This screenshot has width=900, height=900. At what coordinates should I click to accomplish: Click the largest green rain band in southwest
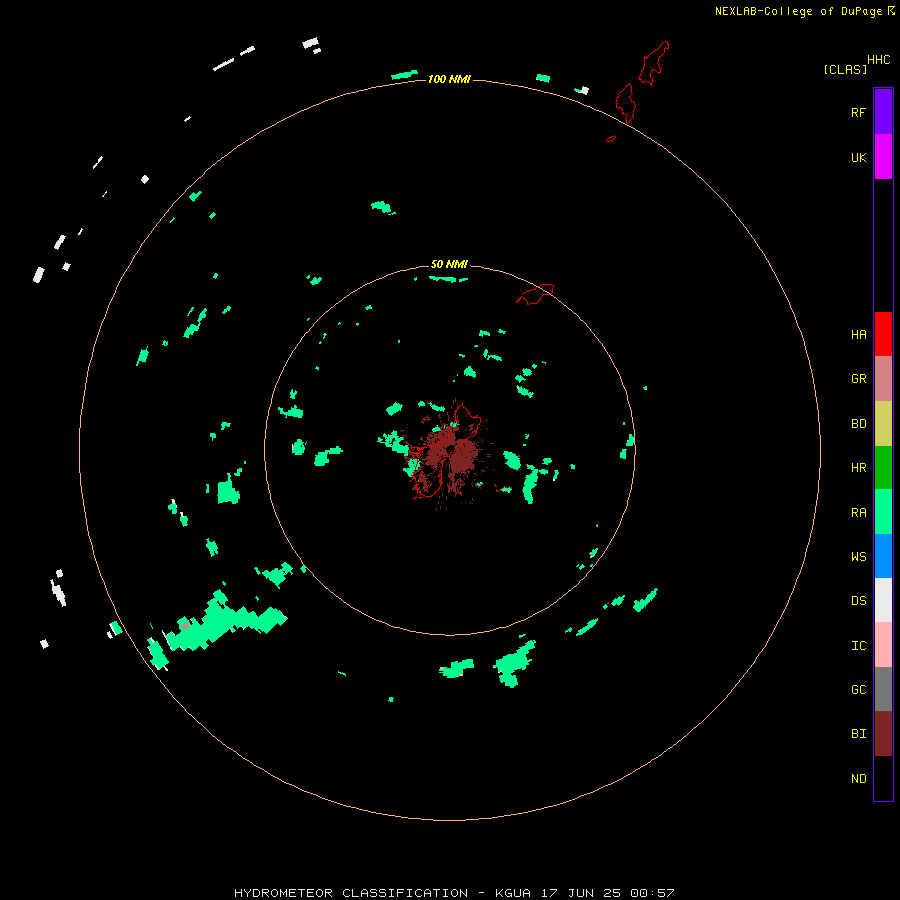[224, 623]
